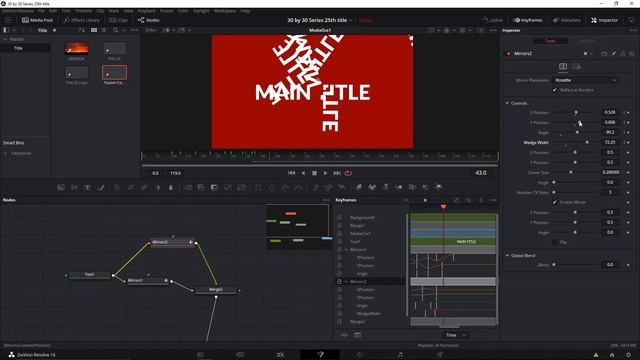Lock the Merge2 row in Keyframes

pos(339,322)
